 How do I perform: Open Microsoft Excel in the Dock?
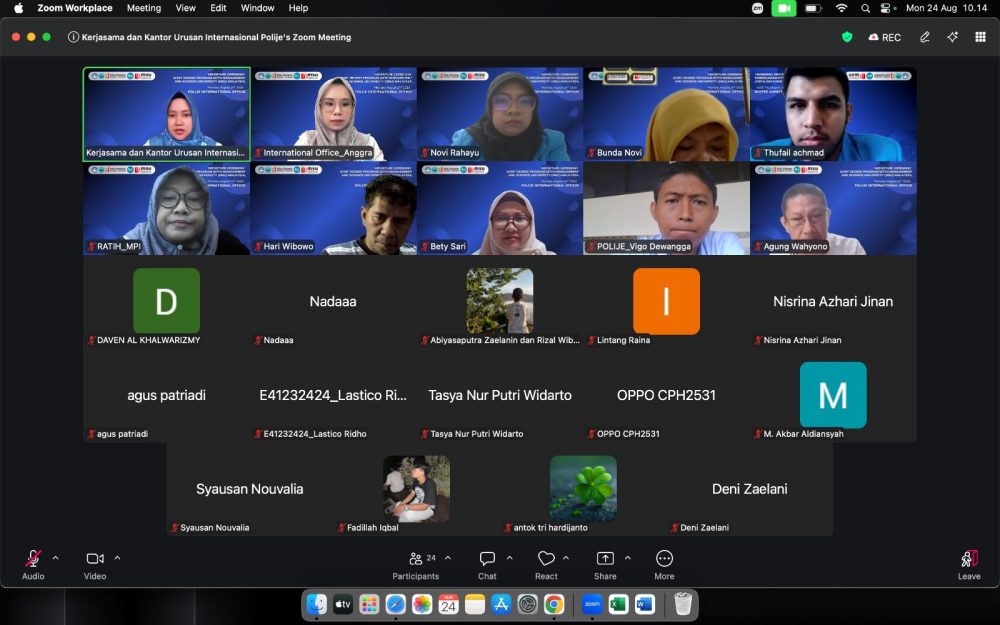(x=618, y=603)
